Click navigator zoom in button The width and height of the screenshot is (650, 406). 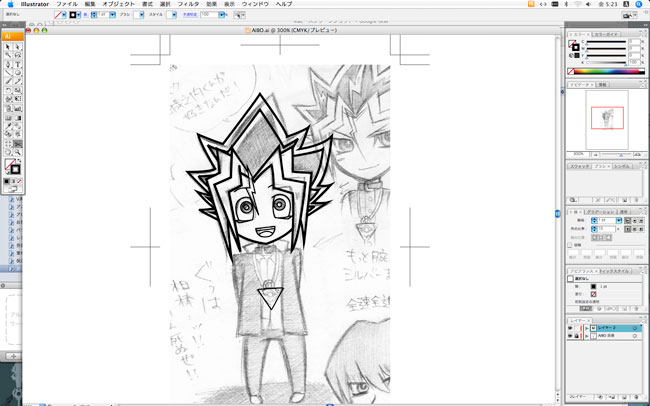point(638,154)
